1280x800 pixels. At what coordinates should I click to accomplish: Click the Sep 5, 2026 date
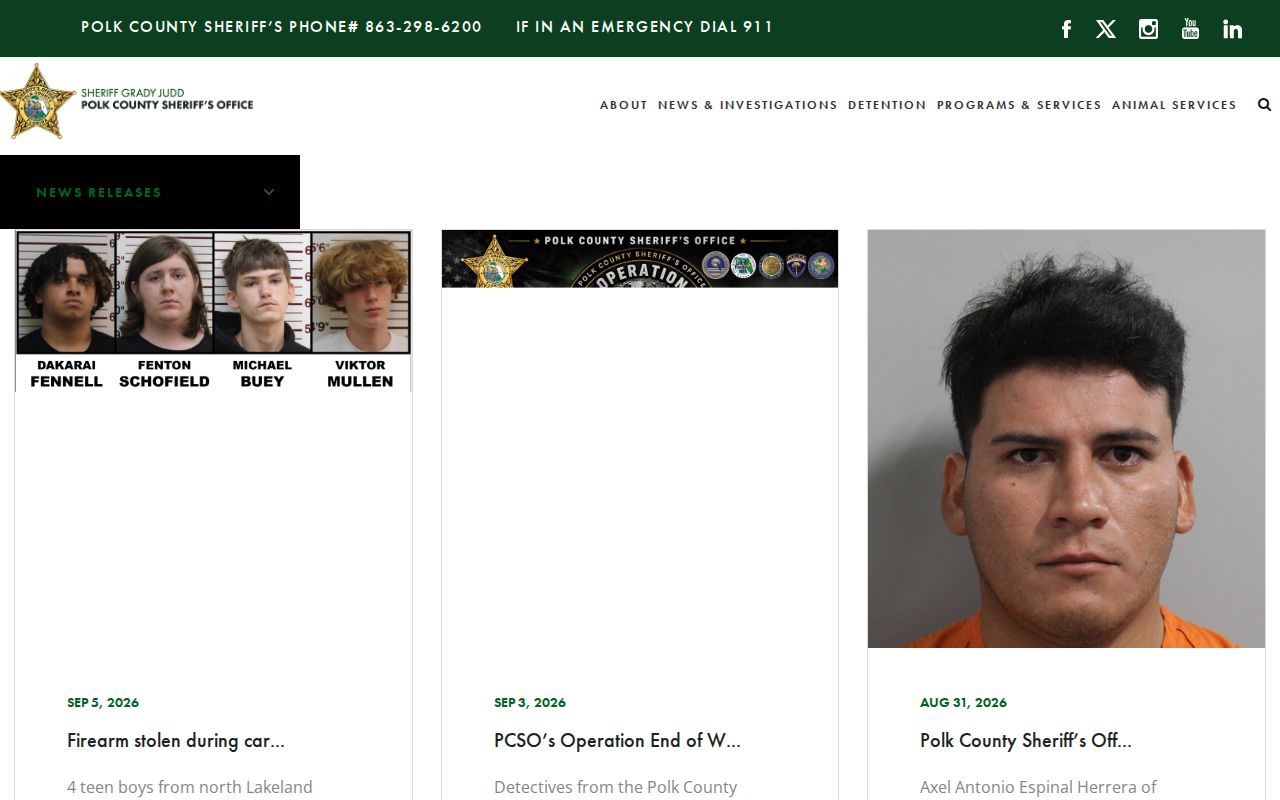pyautogui.click(x=103, y=703)
